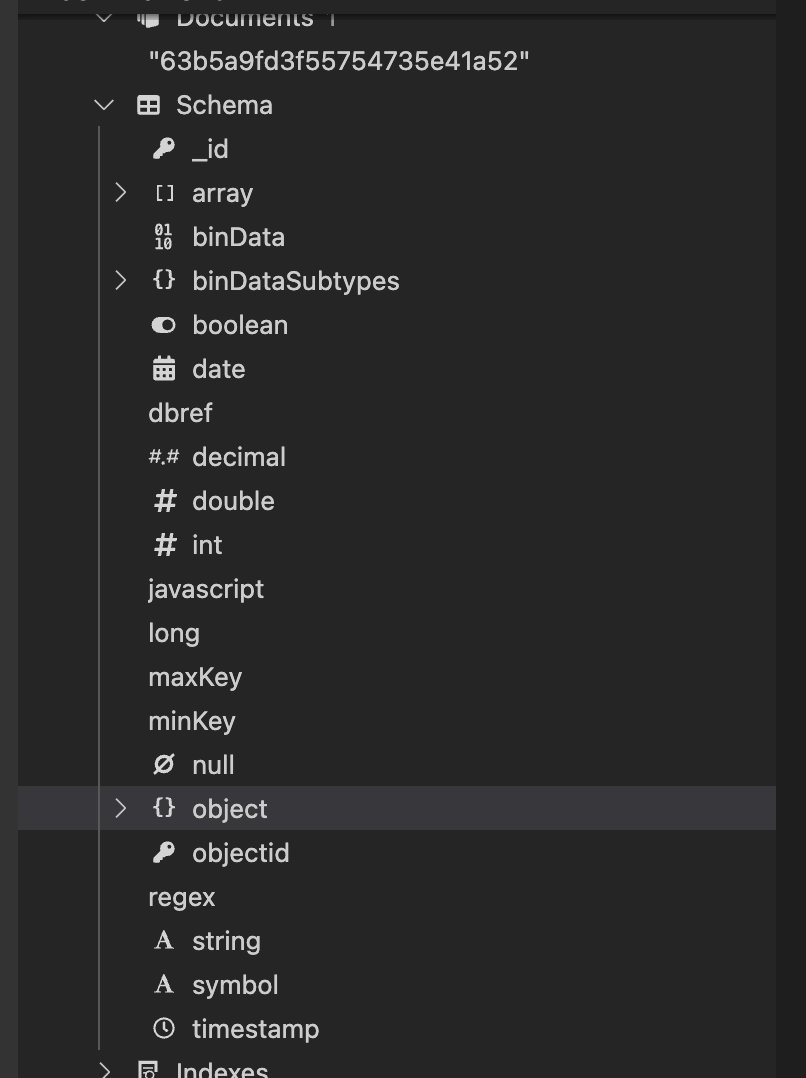Expand the array field chevron
Screen dimensions: 806x1078
[x=121, y=193]
